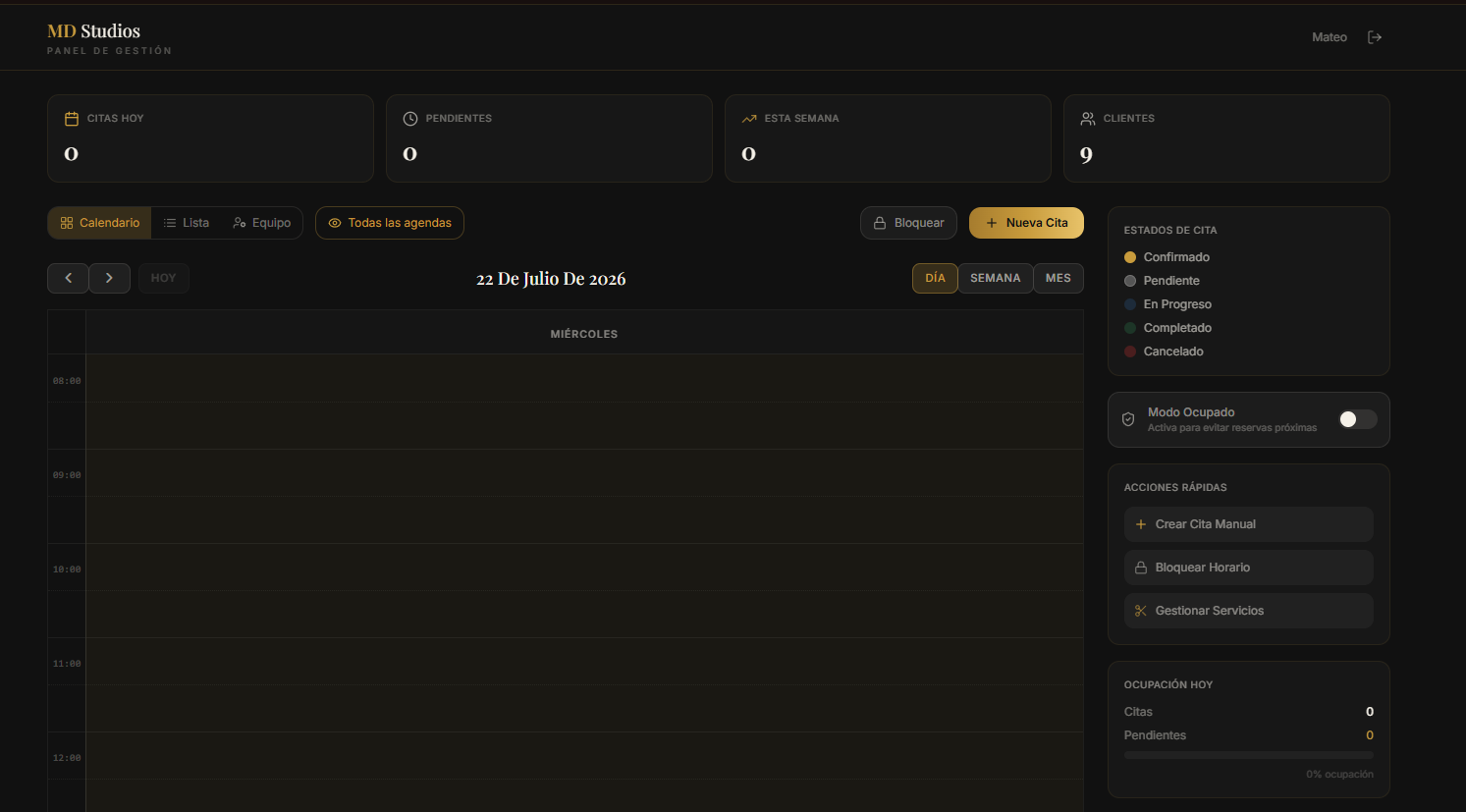The height and width of the screenshot is (812, 1466).
Task: Click the Mateo username
Action: [x=1330, y=37]
